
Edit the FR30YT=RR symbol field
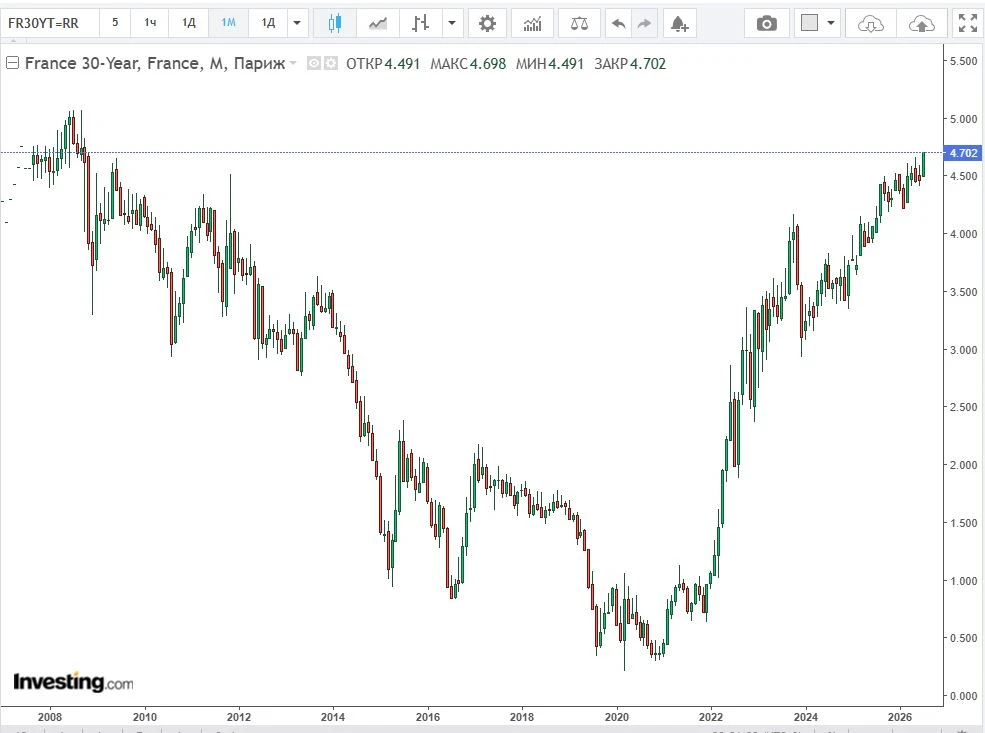(49, 23)
